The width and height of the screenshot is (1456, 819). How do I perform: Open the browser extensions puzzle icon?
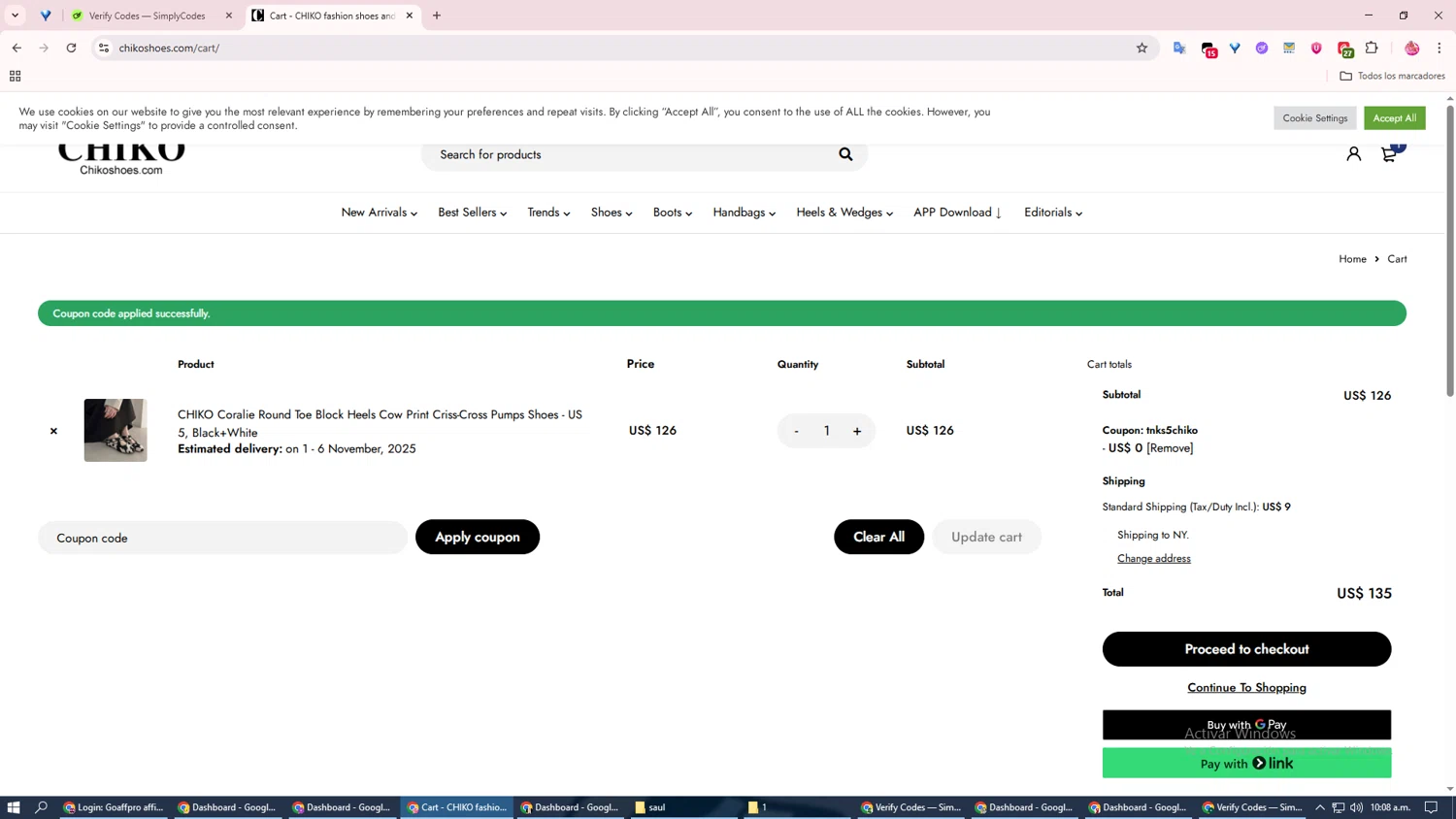1372,48
